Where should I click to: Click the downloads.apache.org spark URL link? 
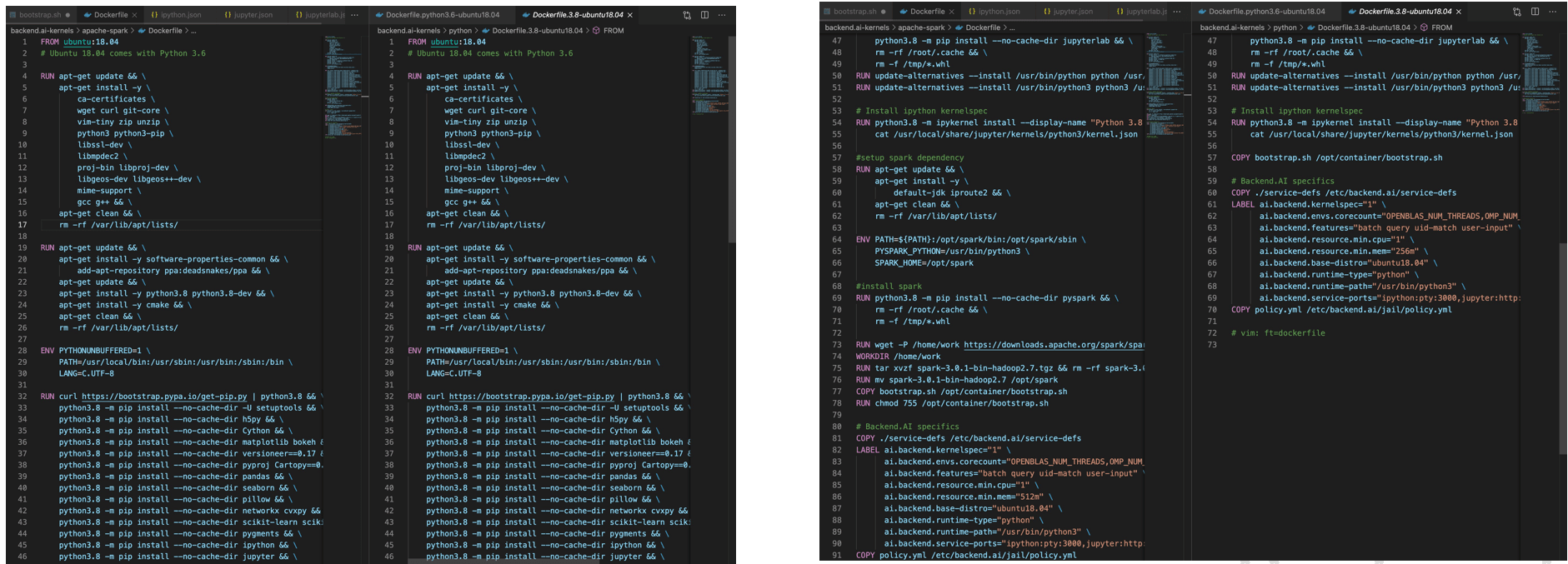(x=1054, y=345)
